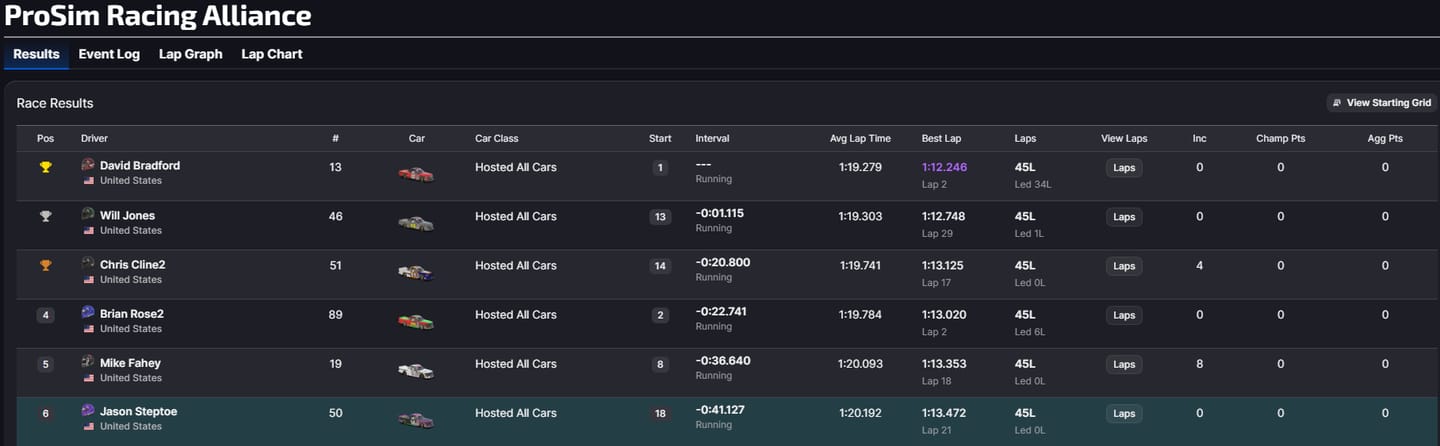The width and height of the screenshot is (1440, 446).
Task: Sort by the Inc column header
Action: coord(1199,138)
